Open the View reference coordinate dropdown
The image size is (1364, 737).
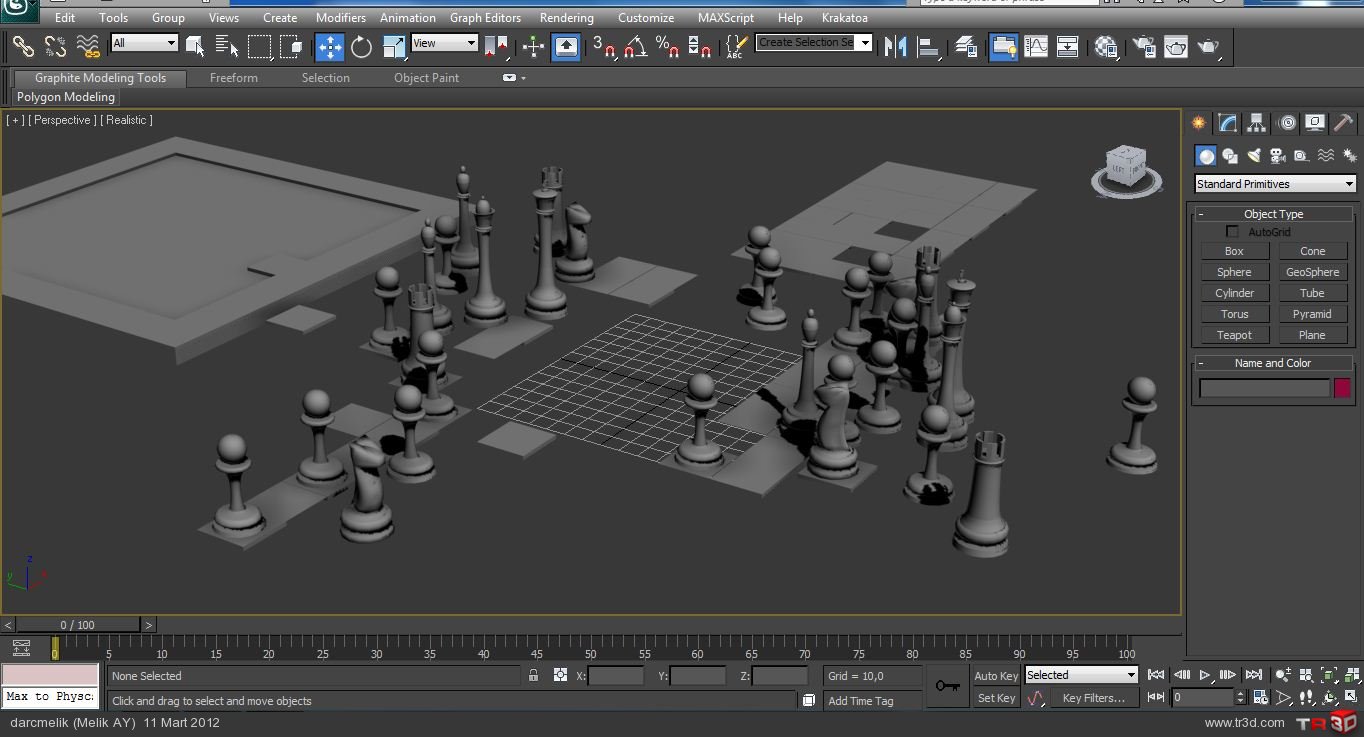pyautogui.click(x=444, y=43)
